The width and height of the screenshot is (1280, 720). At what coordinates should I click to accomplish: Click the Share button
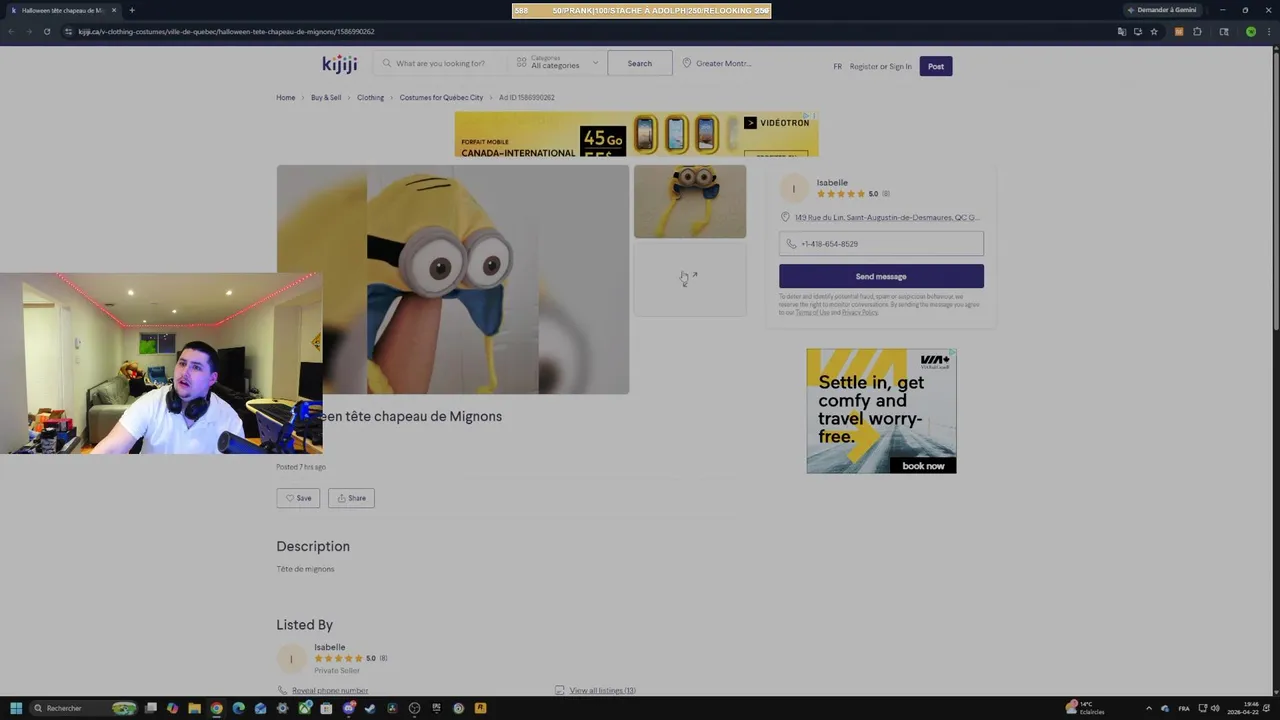point(351,498)
